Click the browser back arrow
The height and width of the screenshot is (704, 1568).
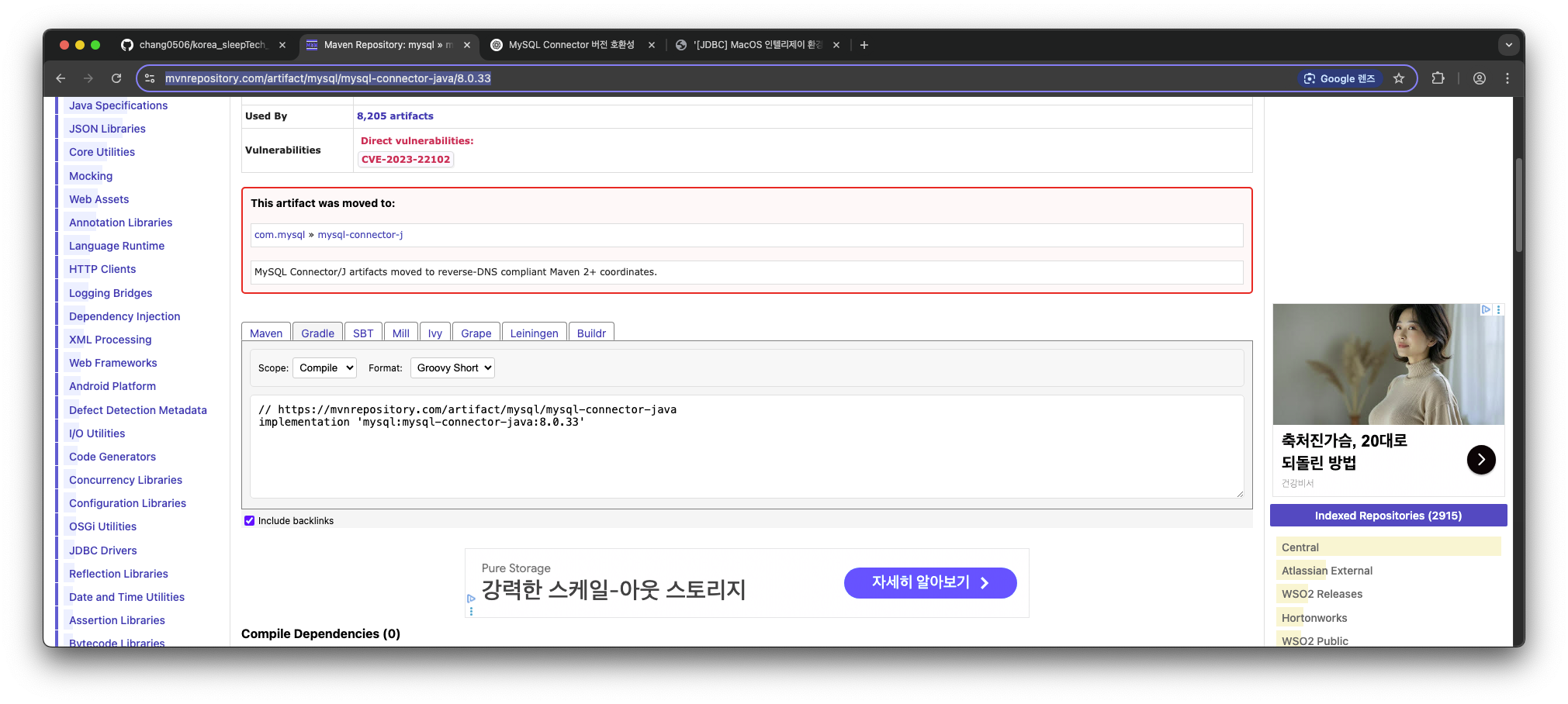pyautogui.click(x=61, y=78)
